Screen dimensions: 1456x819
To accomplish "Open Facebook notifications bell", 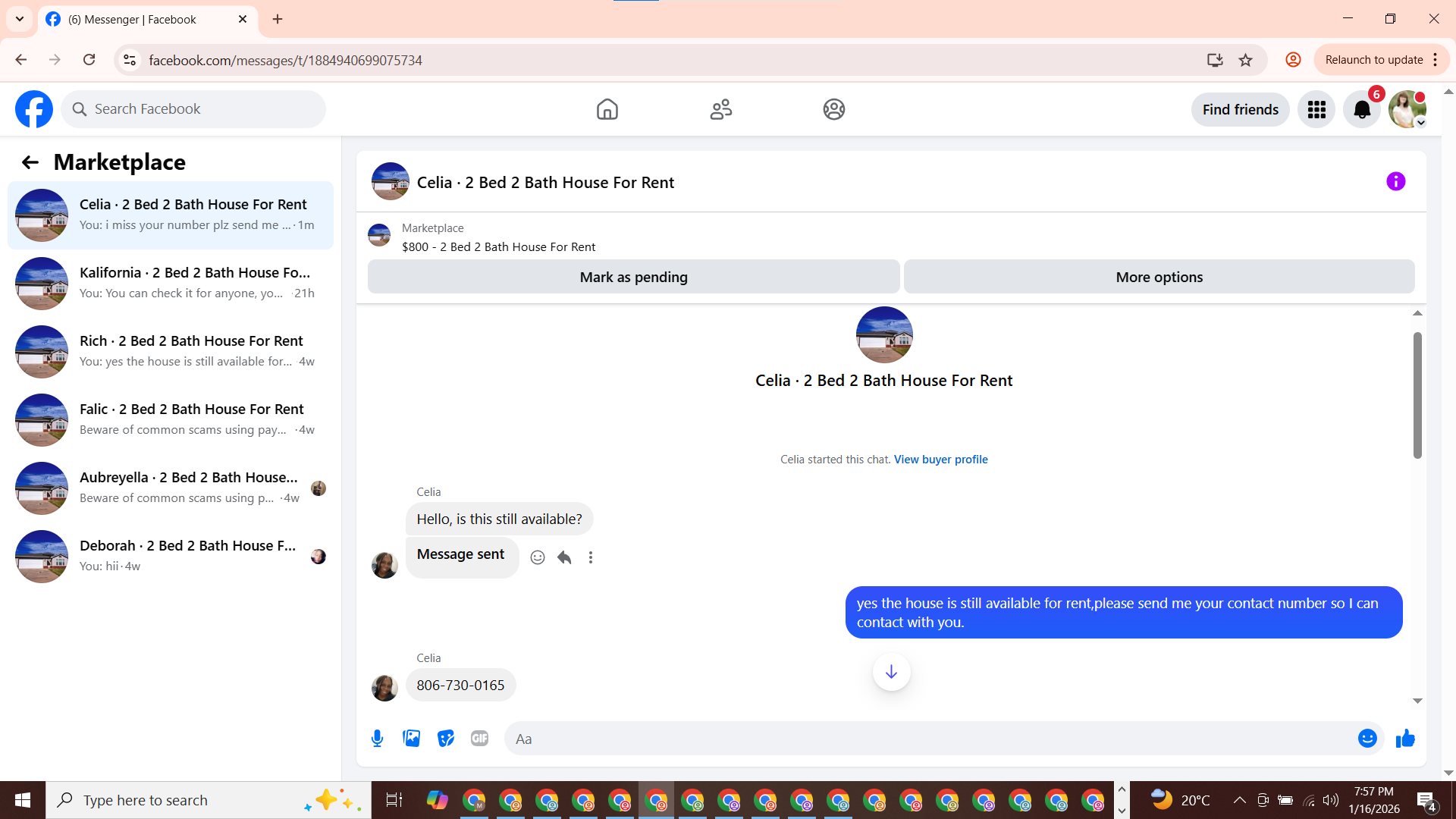I will [1362, 110].
